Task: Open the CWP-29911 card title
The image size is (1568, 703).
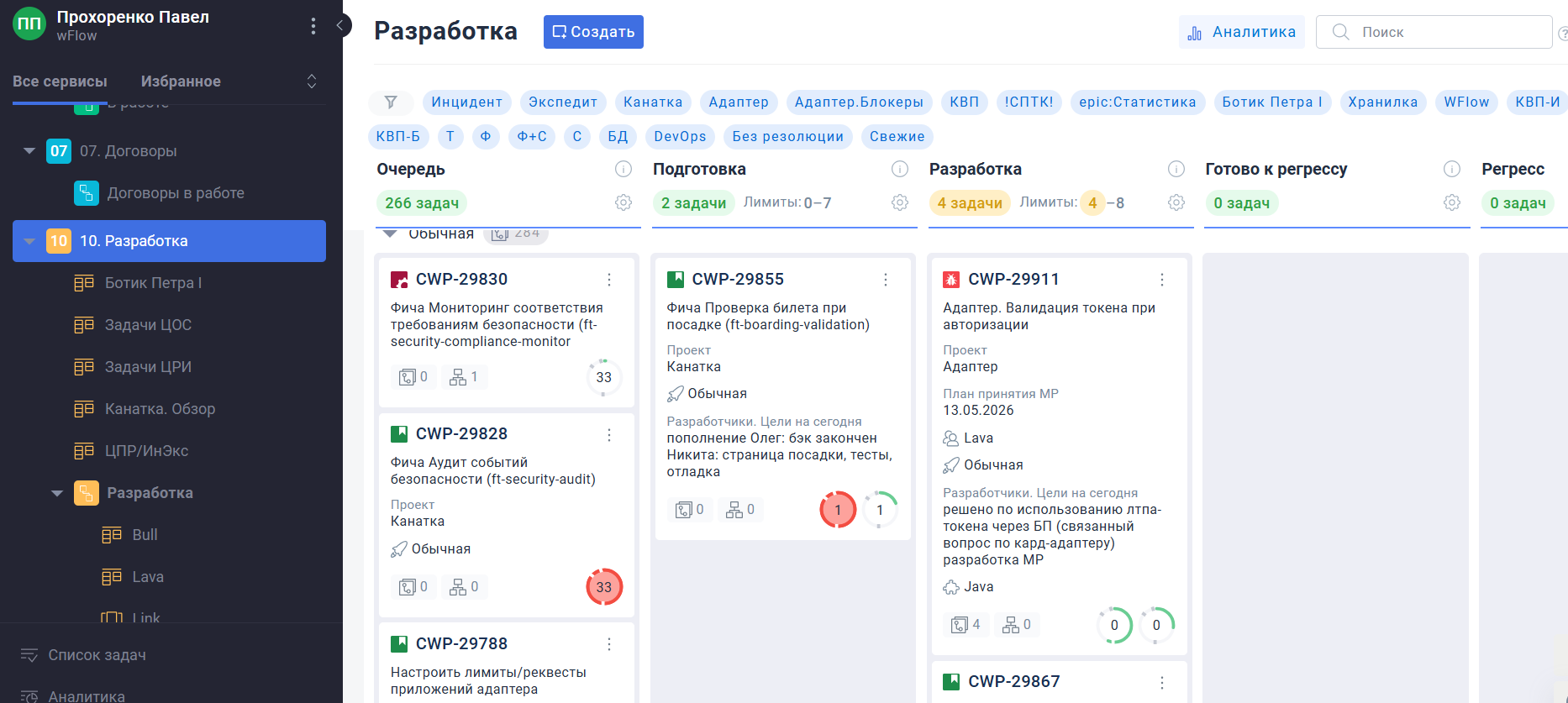Action: (x=1013, y=279)
